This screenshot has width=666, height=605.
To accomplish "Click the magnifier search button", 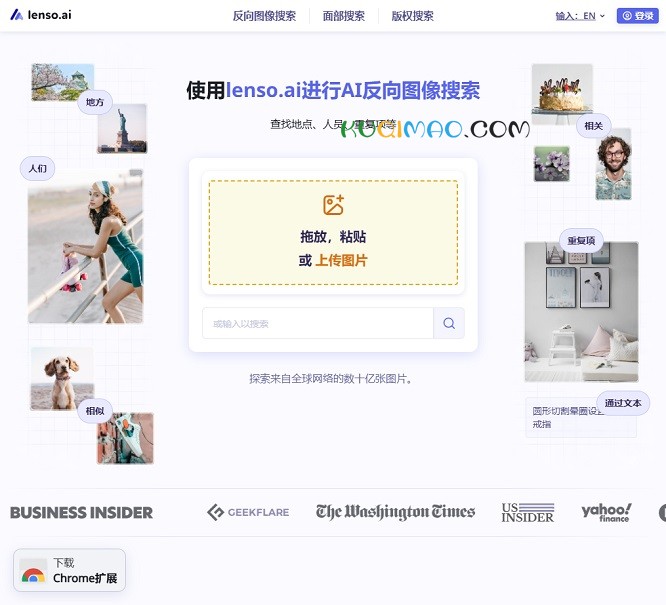I will (x=449, y=323).
